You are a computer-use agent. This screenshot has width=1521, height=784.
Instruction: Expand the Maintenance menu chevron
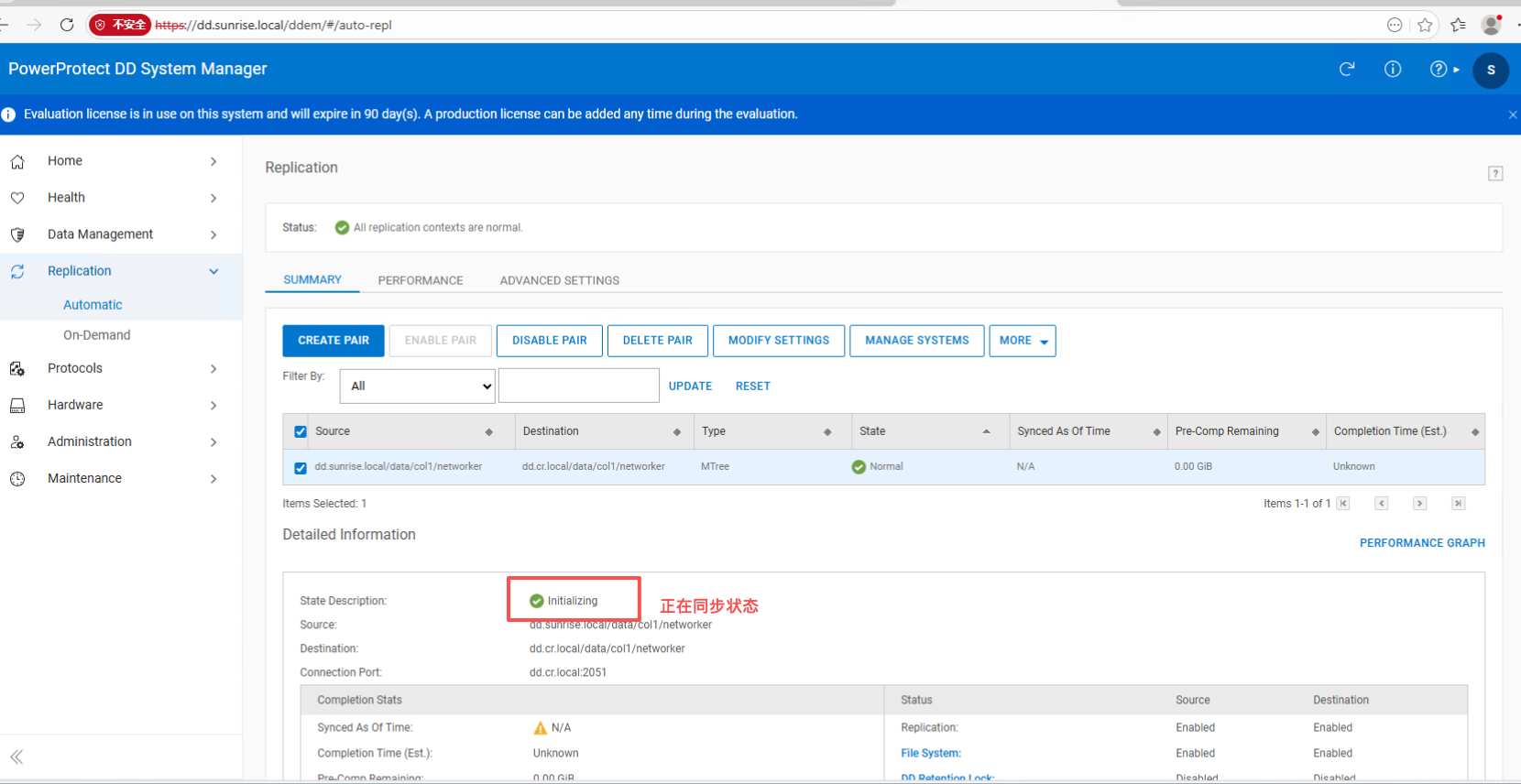coord(213,478)
